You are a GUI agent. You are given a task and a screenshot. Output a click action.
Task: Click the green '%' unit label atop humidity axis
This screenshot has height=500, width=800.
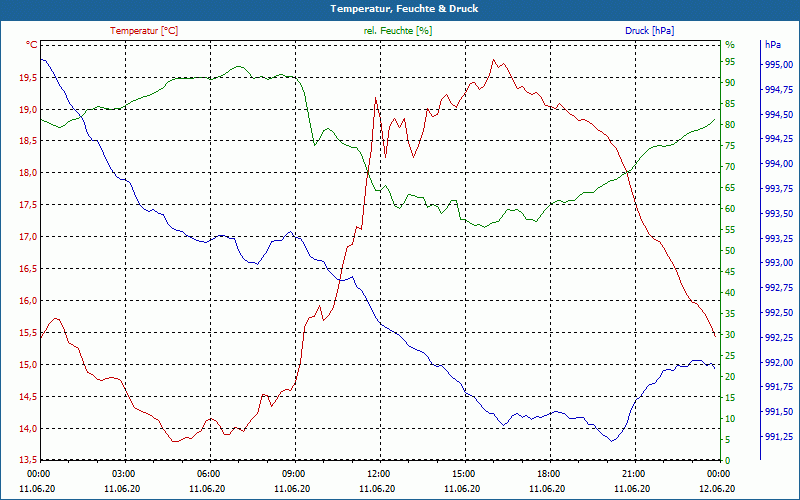pos(730,45)
